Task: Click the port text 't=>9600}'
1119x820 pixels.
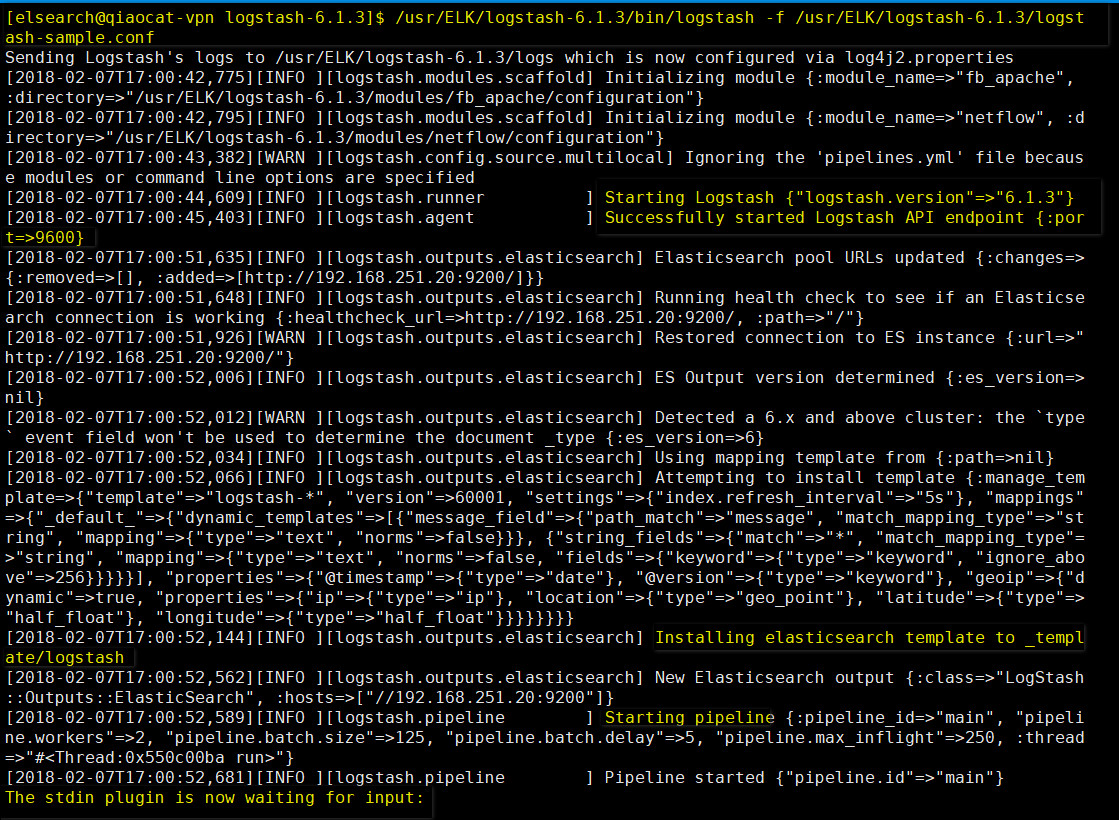Action: click(x=44, y=237)
